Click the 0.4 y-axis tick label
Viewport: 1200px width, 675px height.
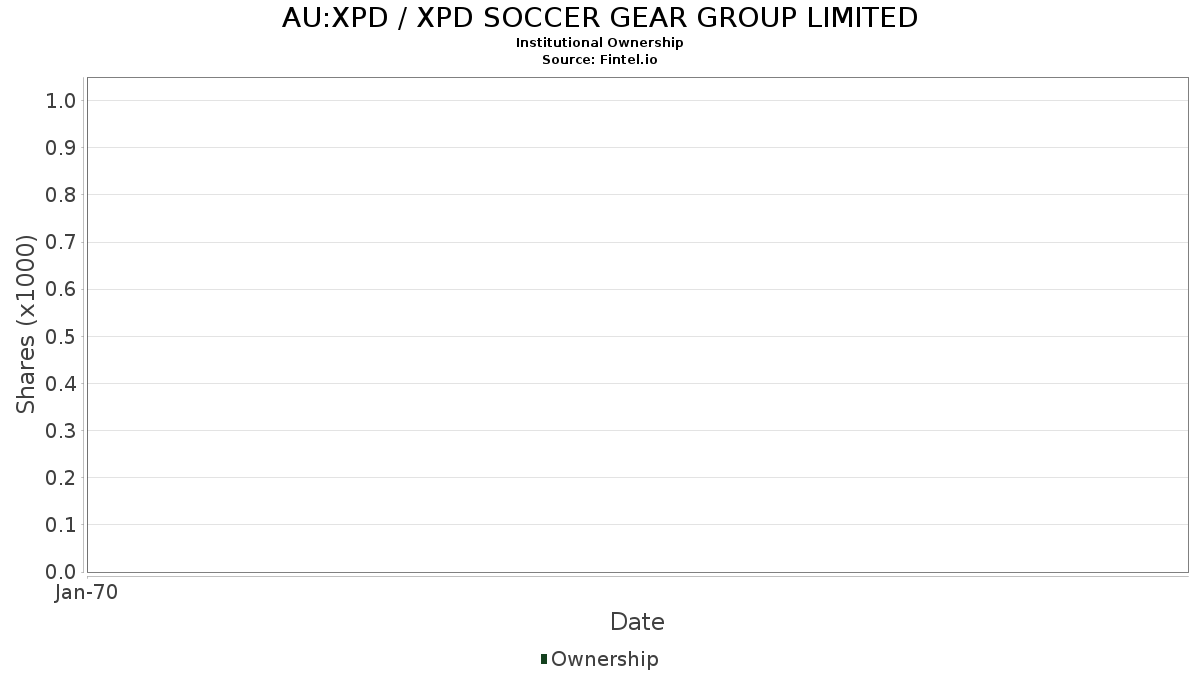(61, 383)
